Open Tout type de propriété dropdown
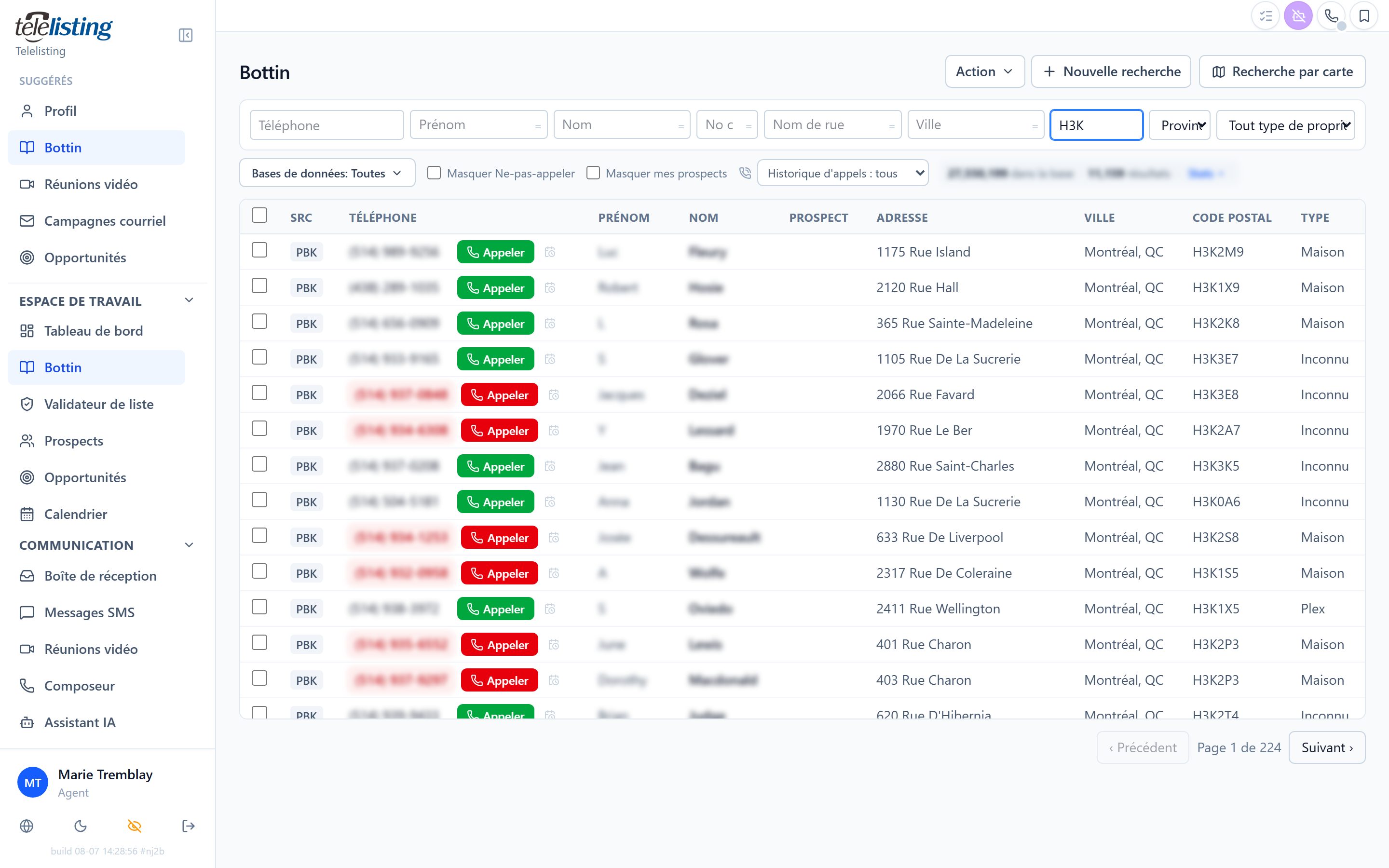Screen dimensions: 1389x868 (x=1286, y=125)
